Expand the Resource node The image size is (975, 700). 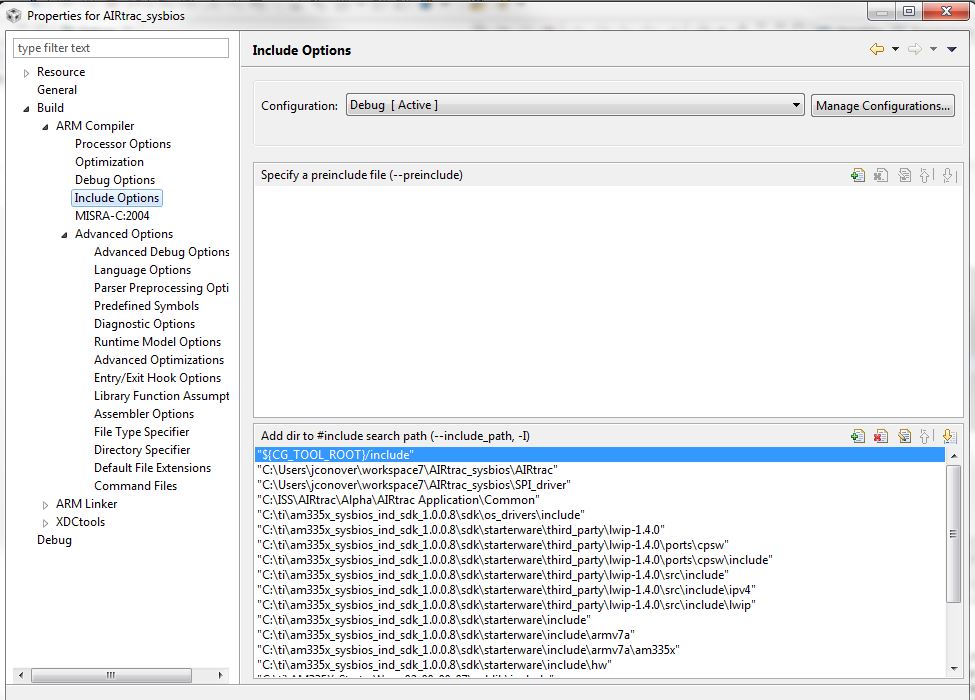[x=25, y=71]
